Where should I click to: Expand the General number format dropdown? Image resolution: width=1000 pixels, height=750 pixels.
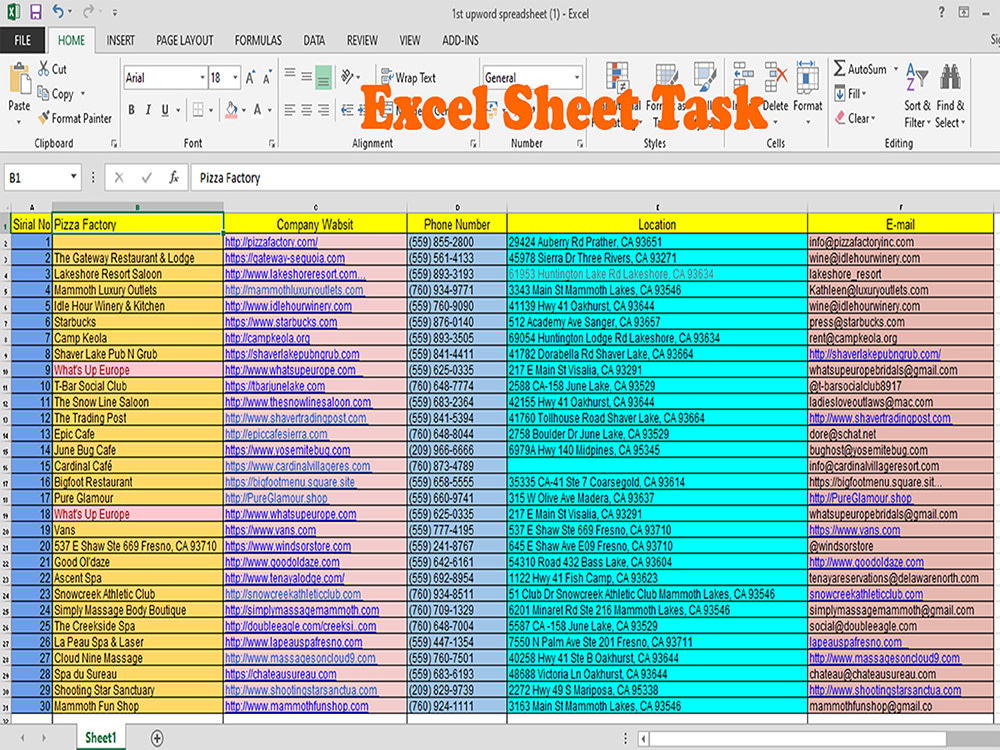[x=577, y=78]
